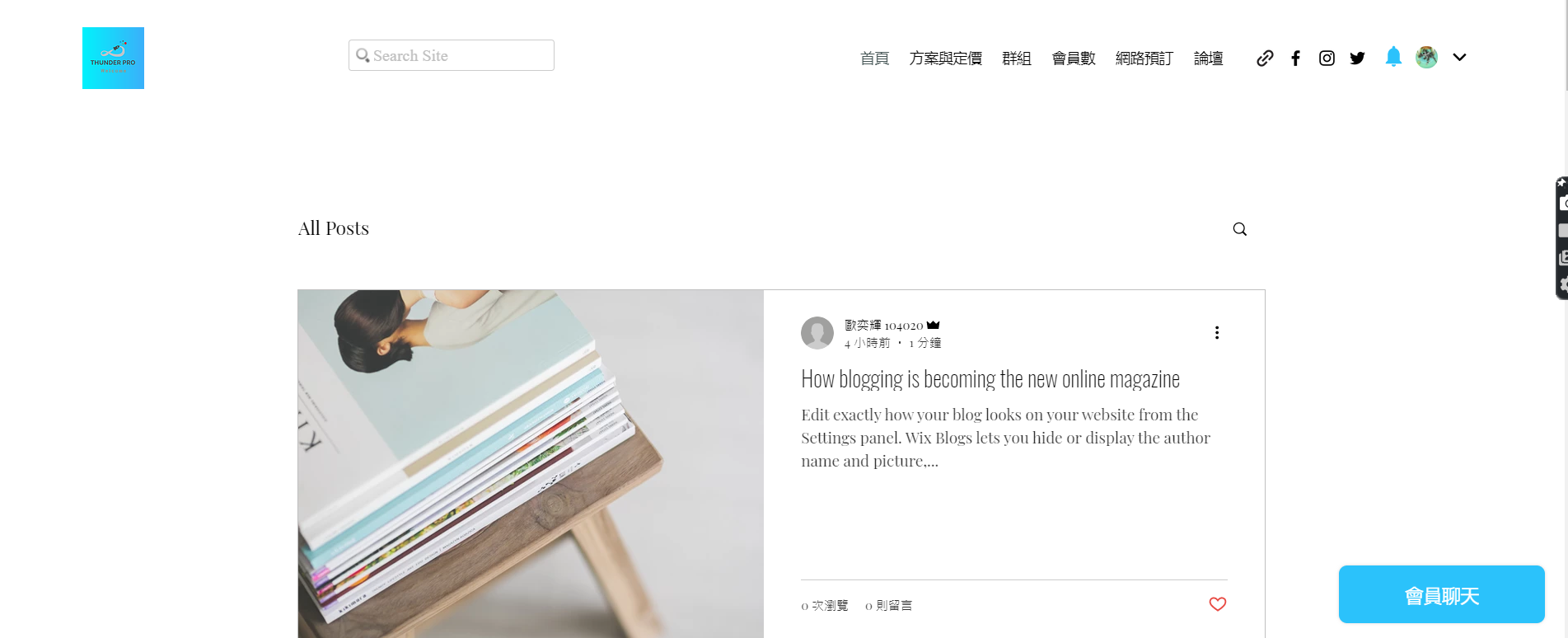
Task: Like the post with heart icon
Action: click(x=1217, y=604)
